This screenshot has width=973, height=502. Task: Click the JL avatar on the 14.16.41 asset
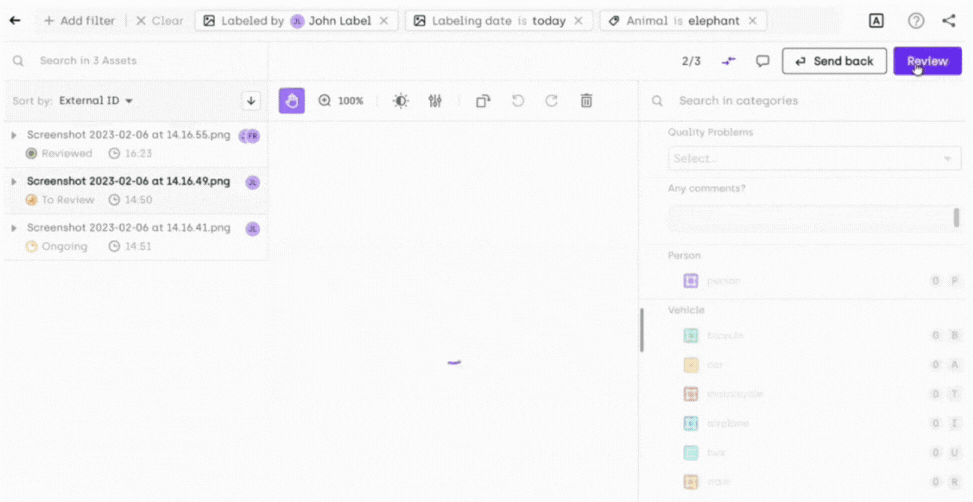253,229
